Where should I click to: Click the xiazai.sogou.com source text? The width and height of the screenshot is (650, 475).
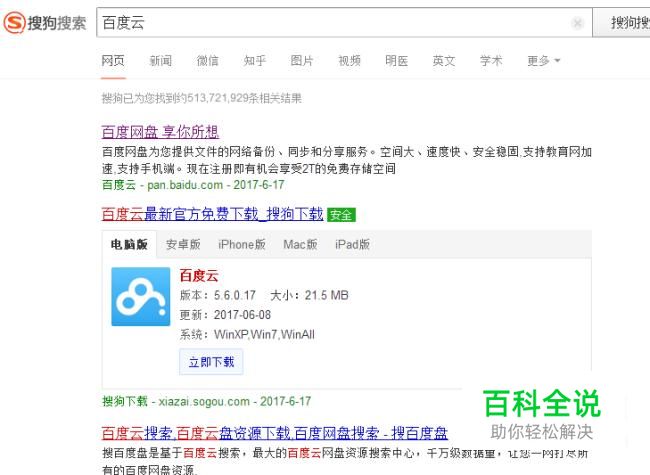tap(204, 401)
